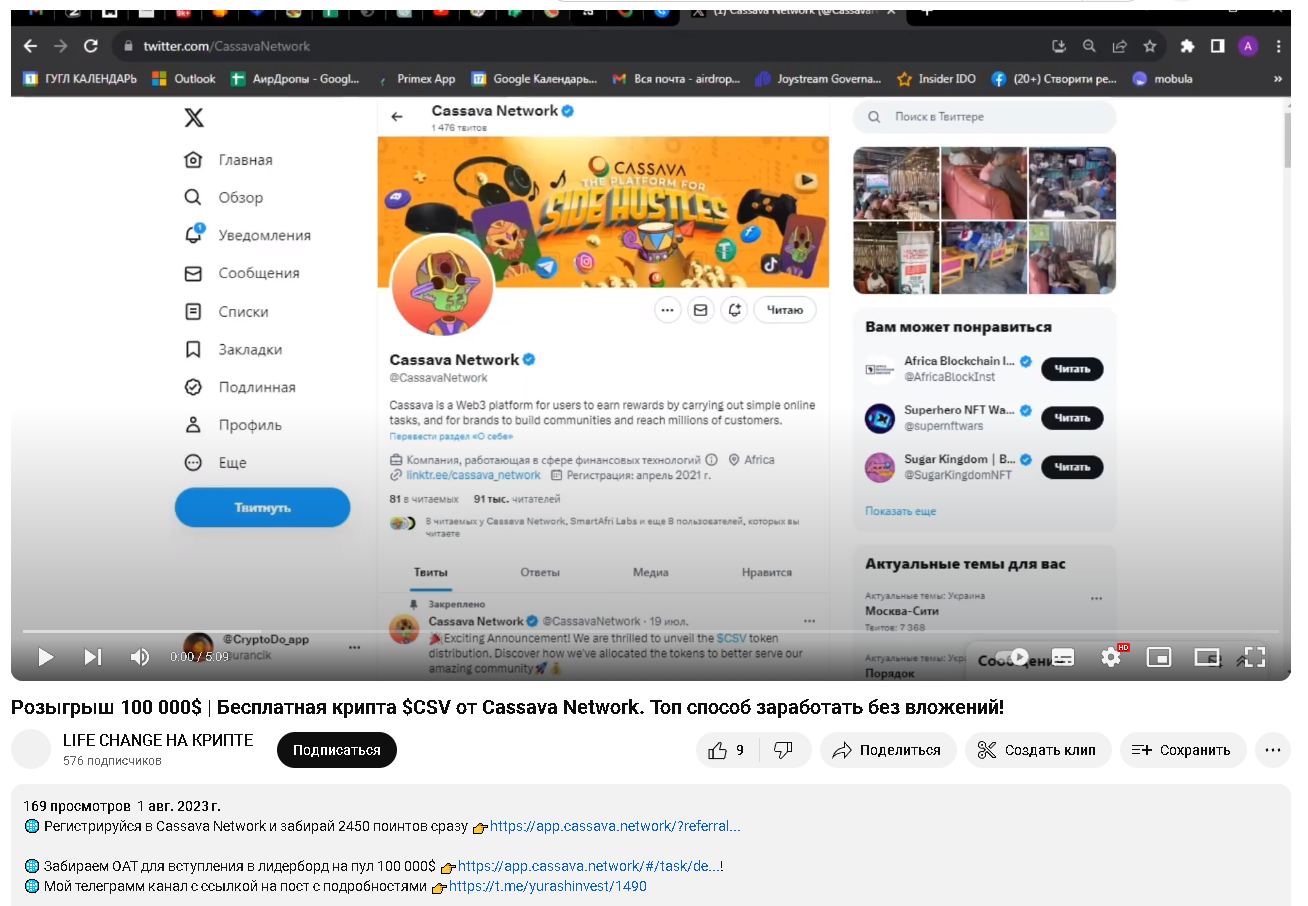Click back arrow next to Cassava Network
This screenshot has width=1308, height=906.
[397, 117]
